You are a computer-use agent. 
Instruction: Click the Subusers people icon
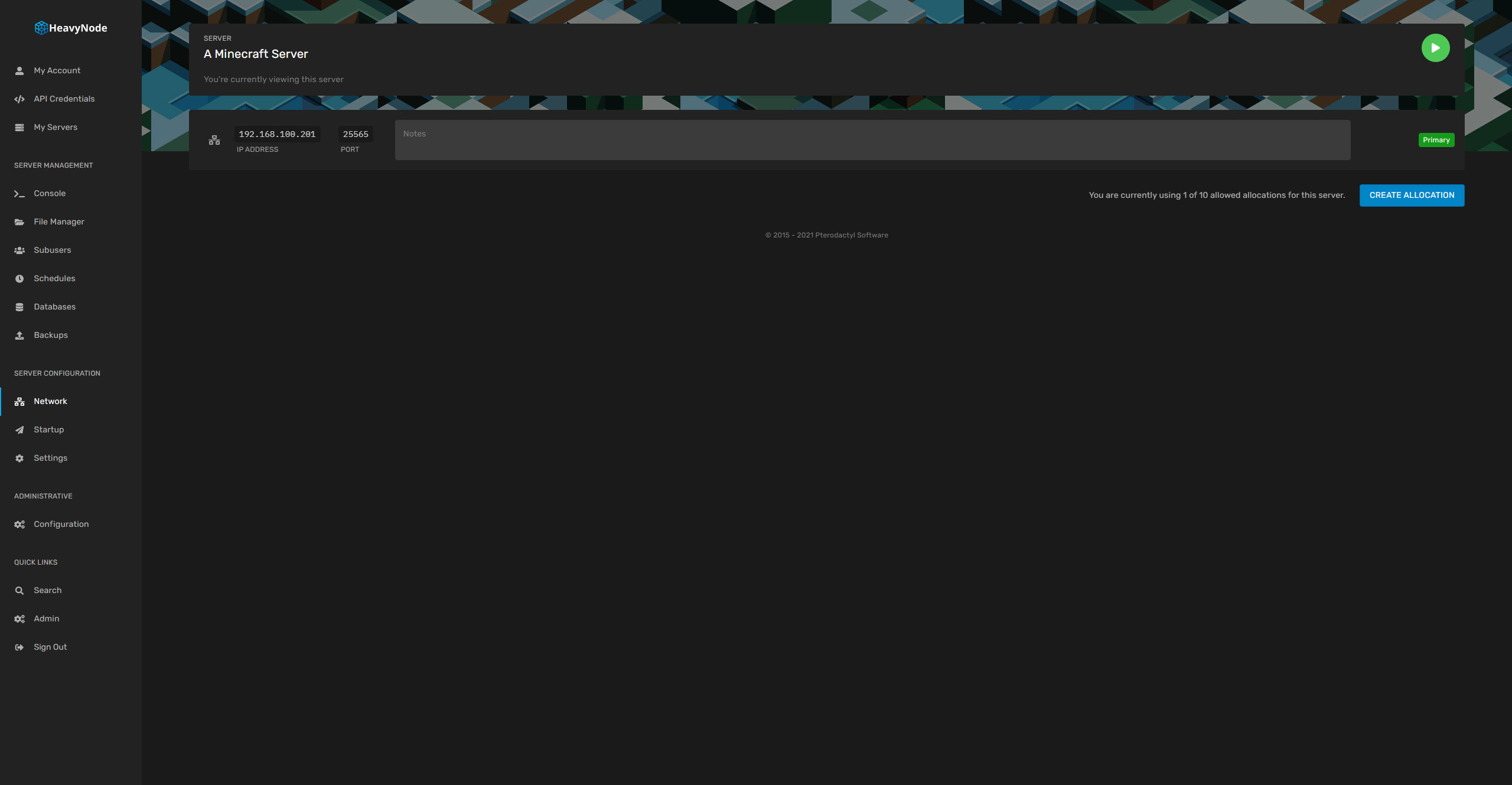(19, 250)
